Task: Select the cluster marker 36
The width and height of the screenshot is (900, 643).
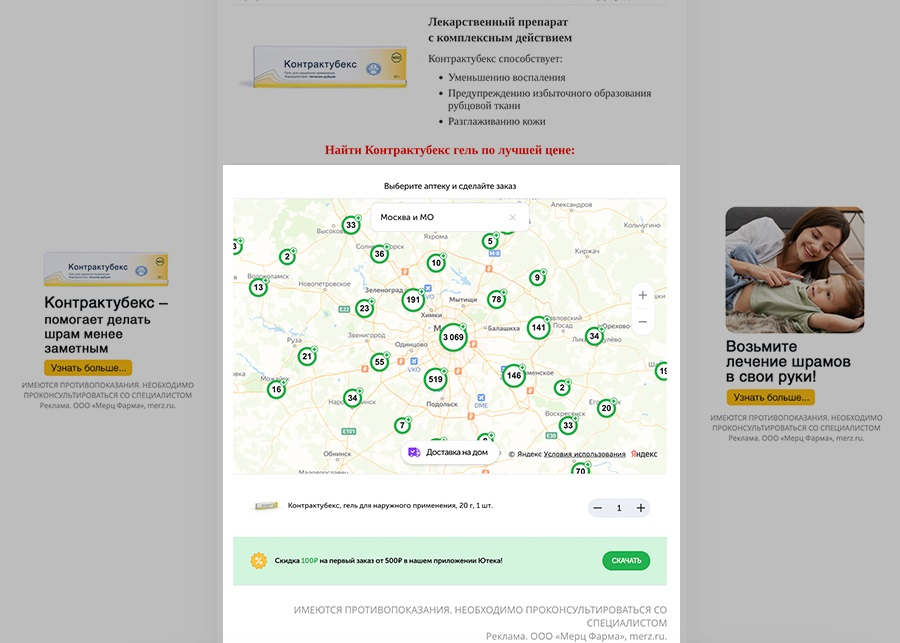Action: pos(379,254)
